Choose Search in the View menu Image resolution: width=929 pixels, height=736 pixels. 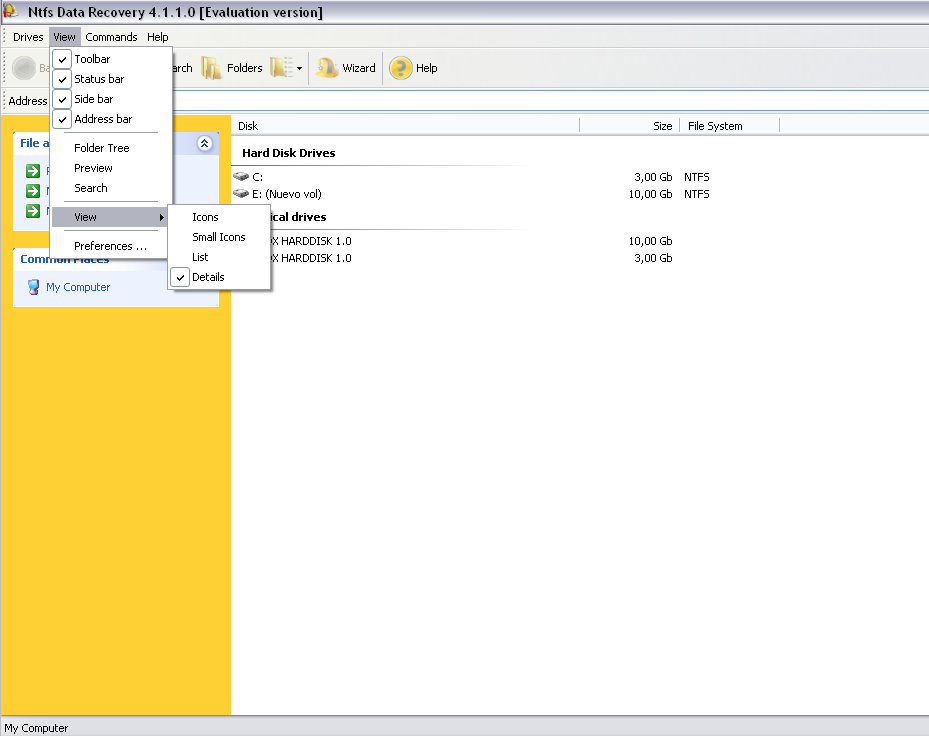pyautogui.click(x=110, y=188)
